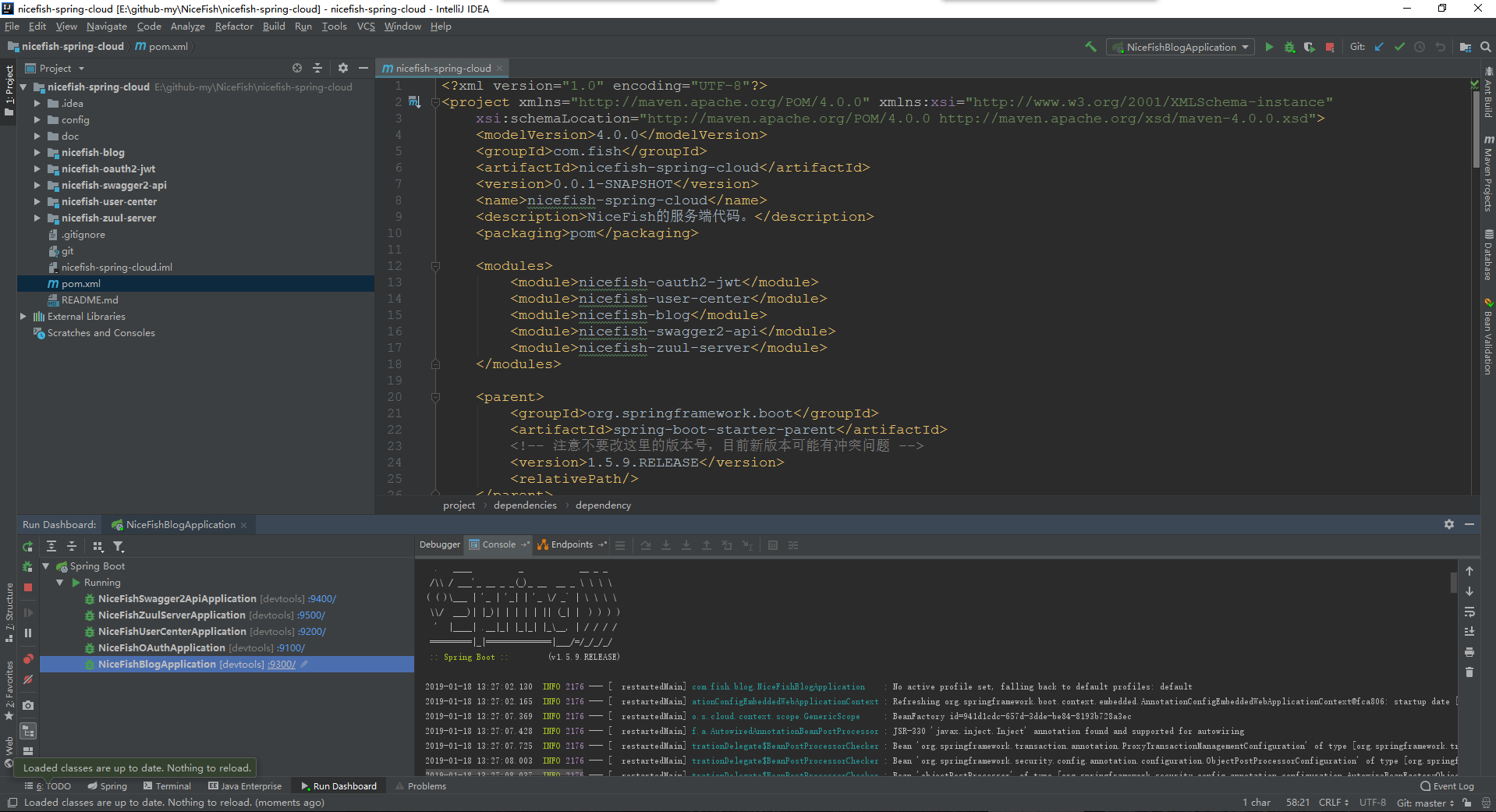Open Search Everywhere magnifier icon
The image size is (1496, 812).
click(x=1486, y=47)
